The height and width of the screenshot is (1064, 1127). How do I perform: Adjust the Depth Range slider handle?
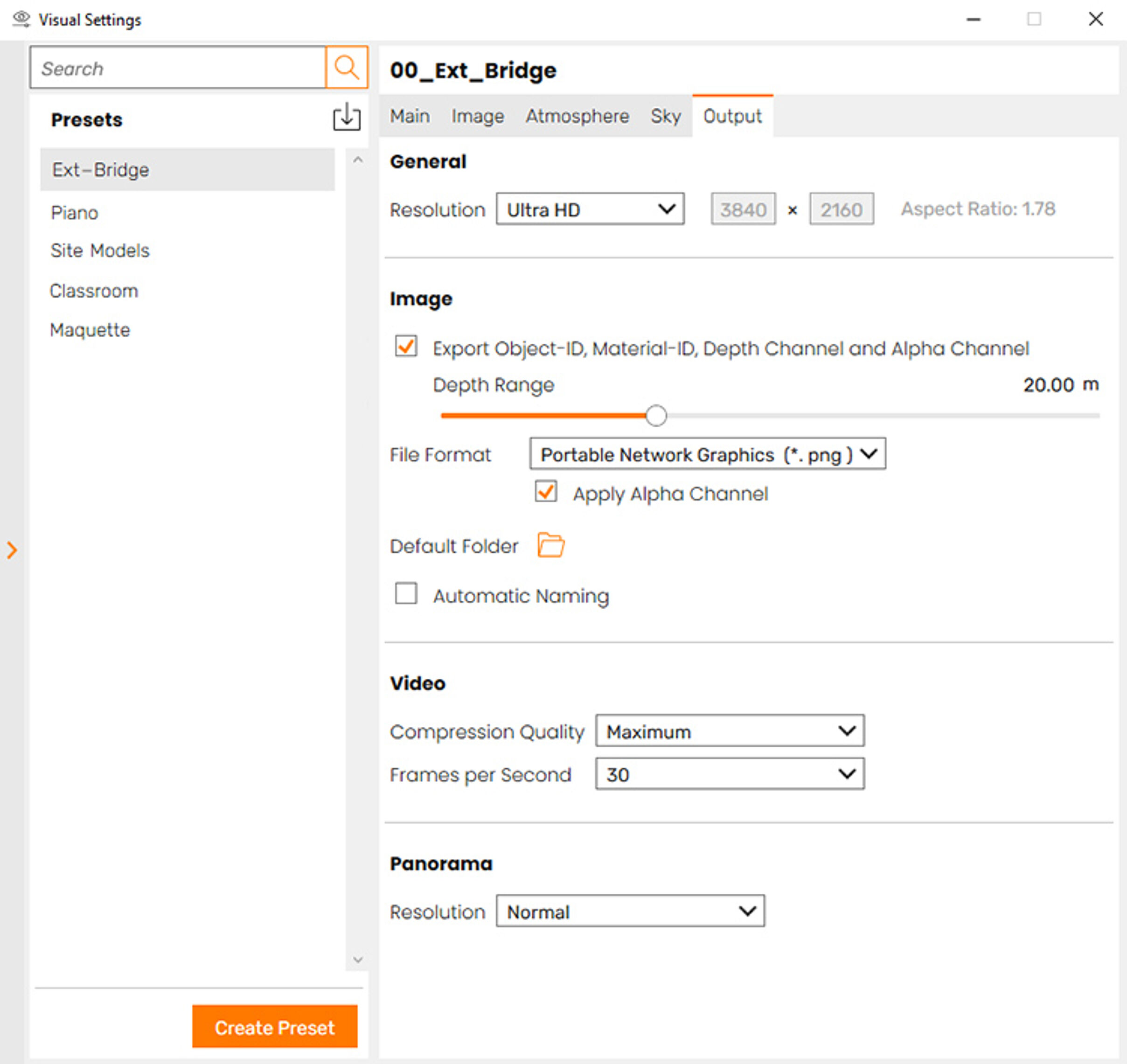(x=656, y=415)
